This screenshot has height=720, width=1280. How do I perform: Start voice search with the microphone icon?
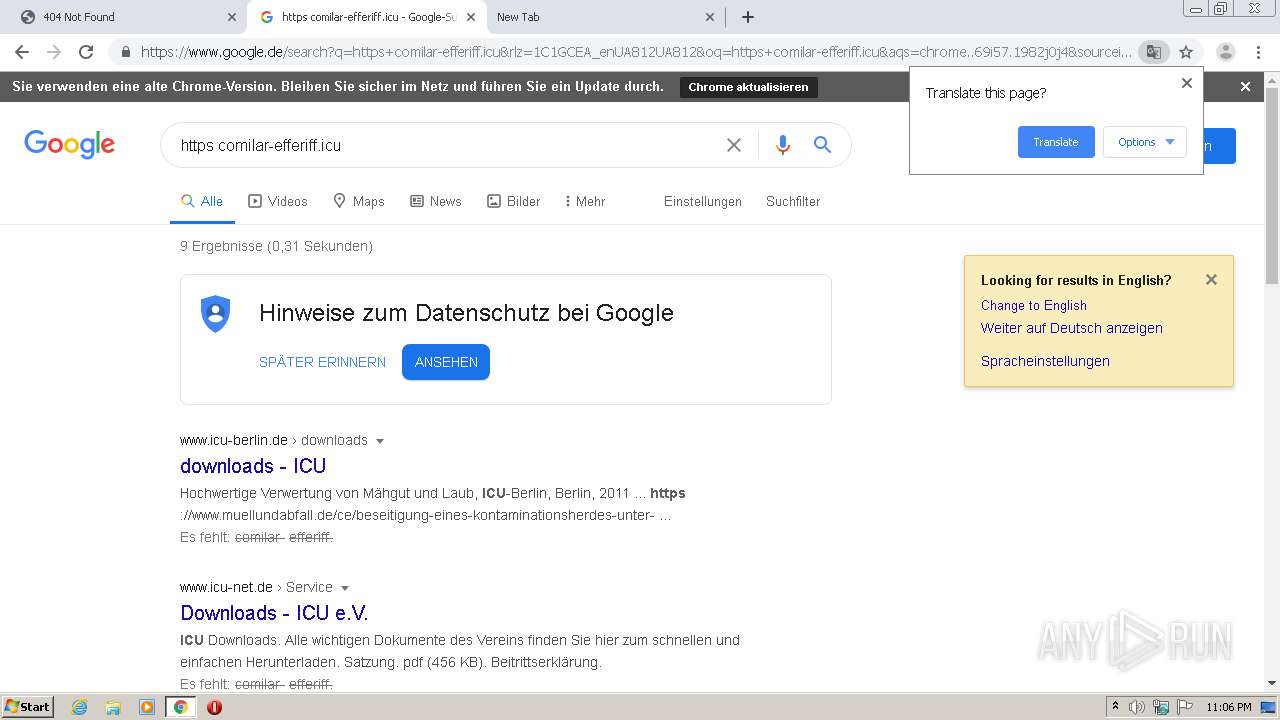point(783,145)
